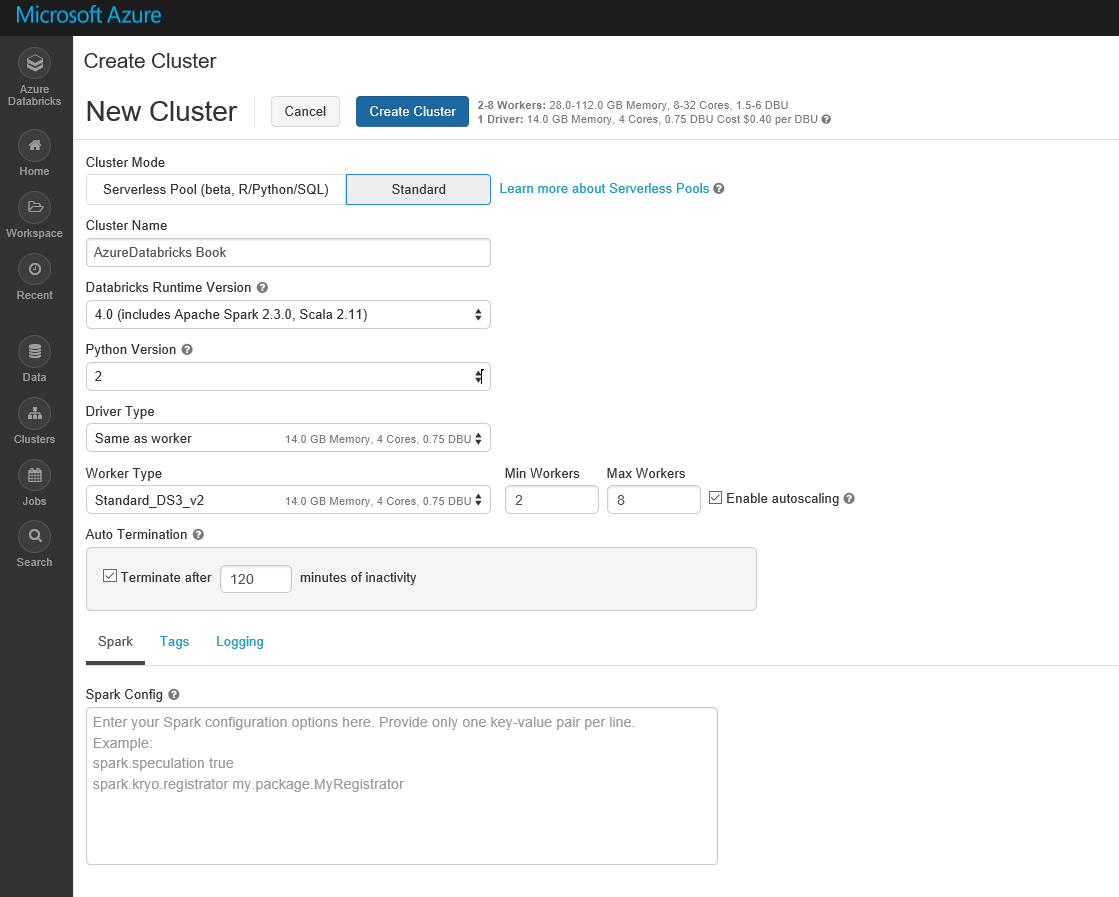The width and height of the screenshot is (1119, 897).
Task: Open the Python Version dropdown
Action: pyautogui.click(x=288, y=377)
